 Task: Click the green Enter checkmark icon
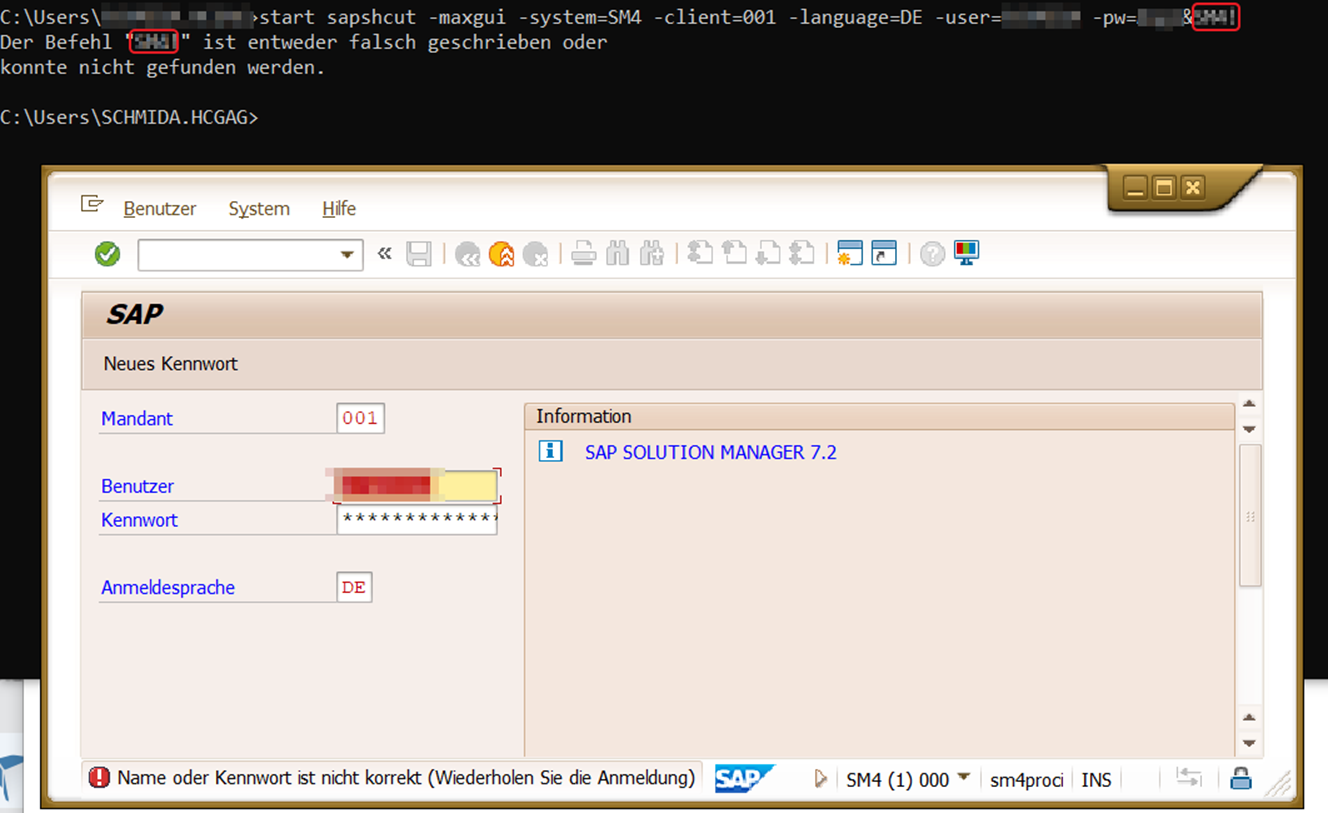coord(107,253)
